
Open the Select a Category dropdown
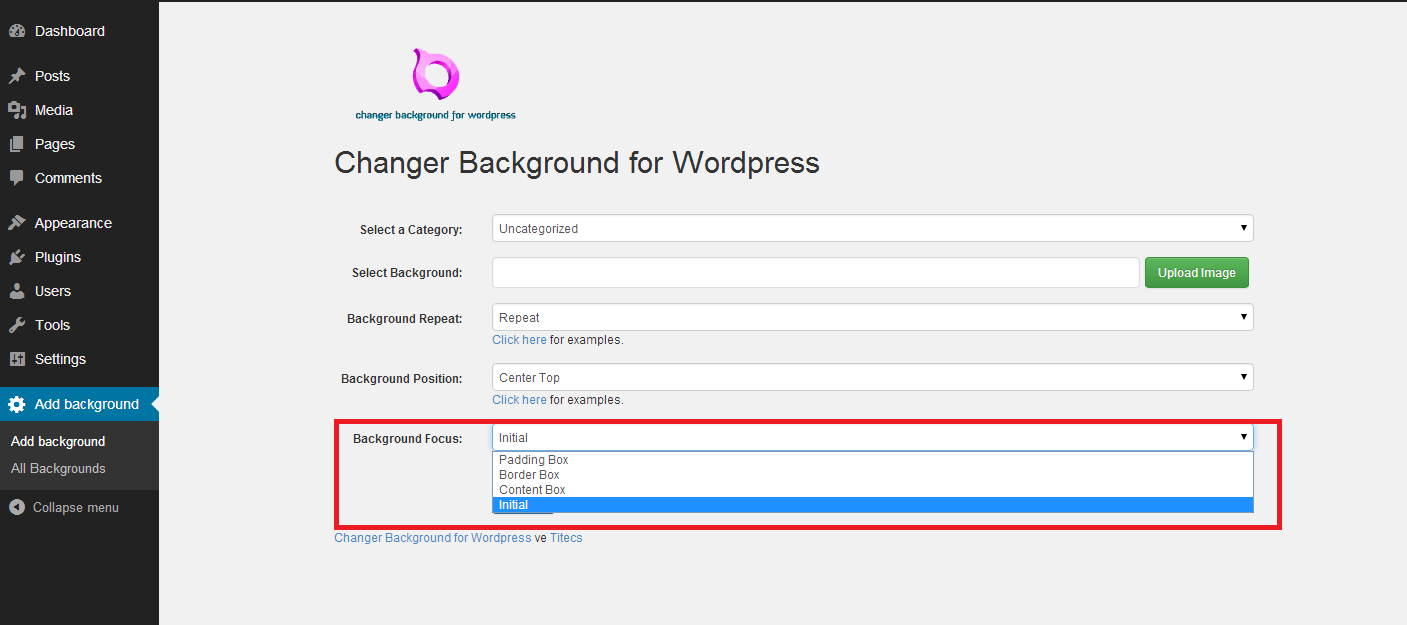pyautogui.click(x=872, y=228)
